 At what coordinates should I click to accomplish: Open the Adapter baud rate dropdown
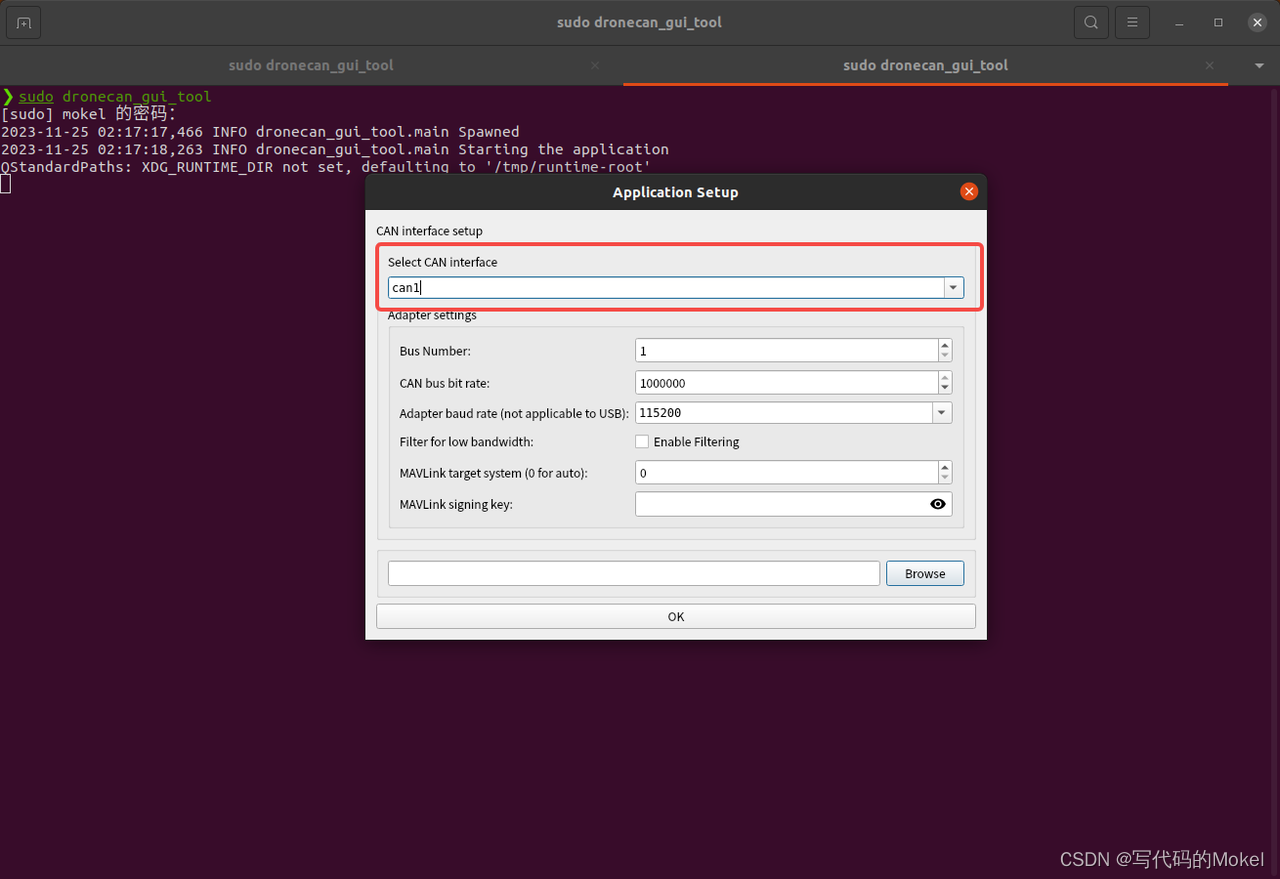940,412
